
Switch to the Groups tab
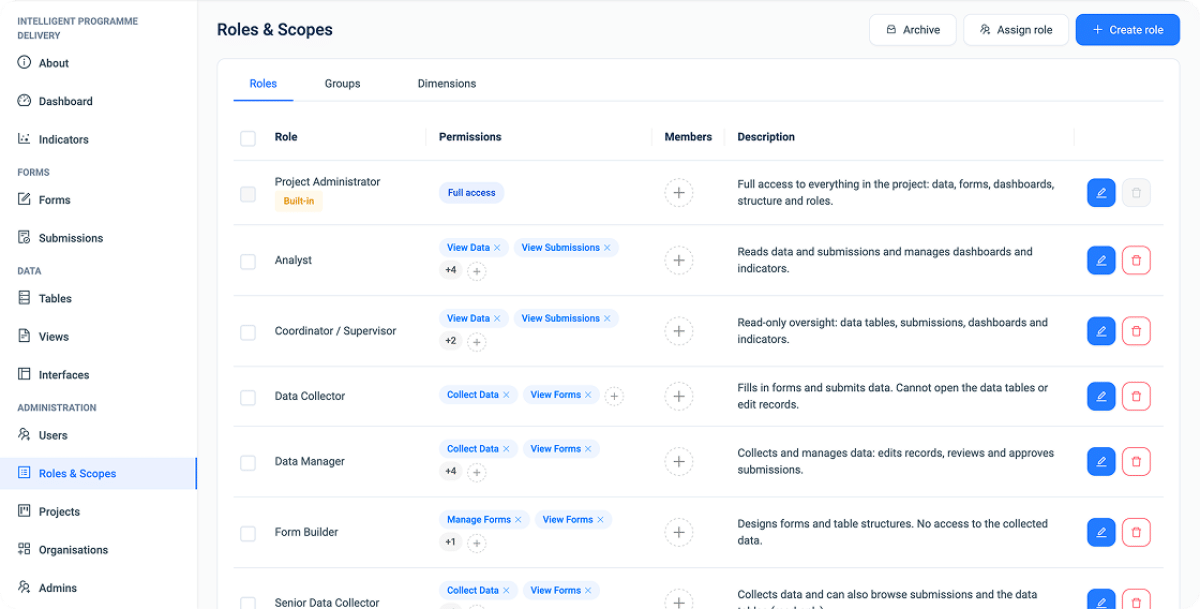(342, 84)
